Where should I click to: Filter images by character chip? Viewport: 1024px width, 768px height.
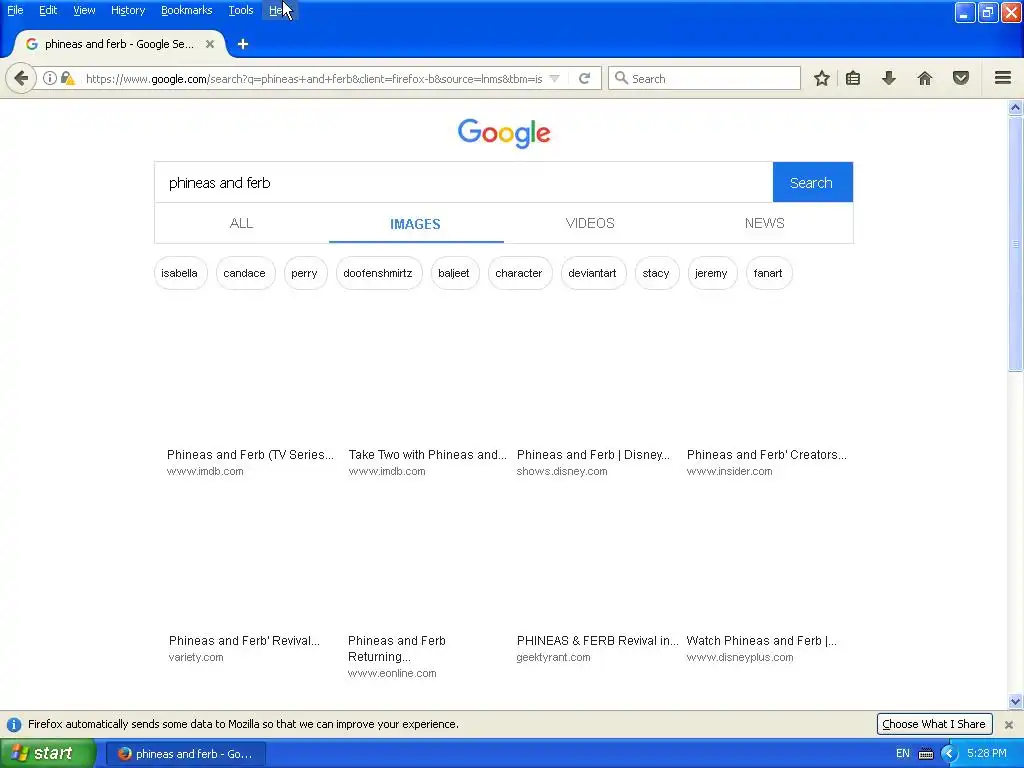519,273
